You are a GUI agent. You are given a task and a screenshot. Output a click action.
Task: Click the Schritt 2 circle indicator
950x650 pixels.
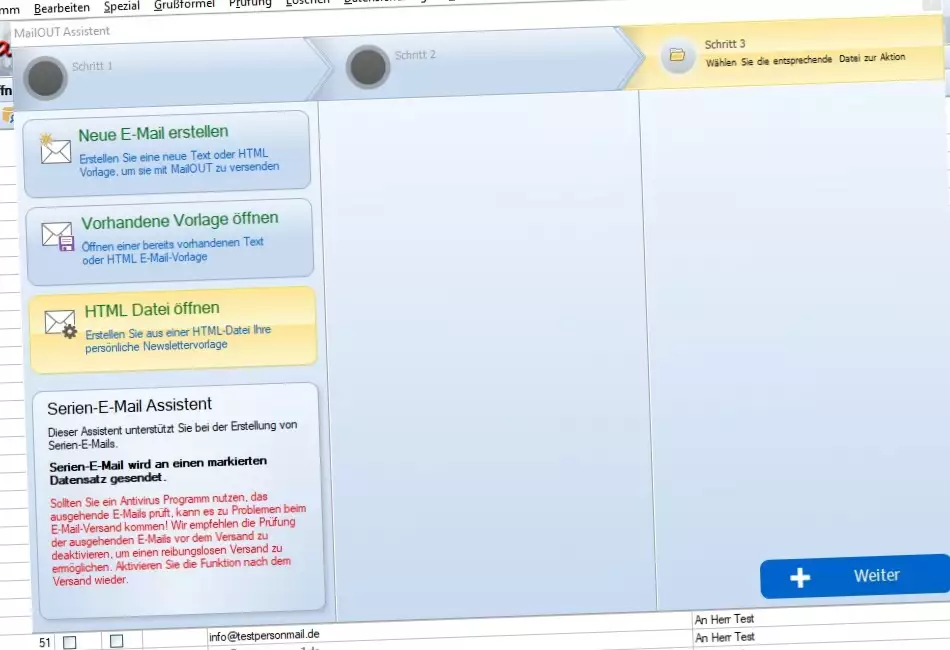click(x=368, y=67)
